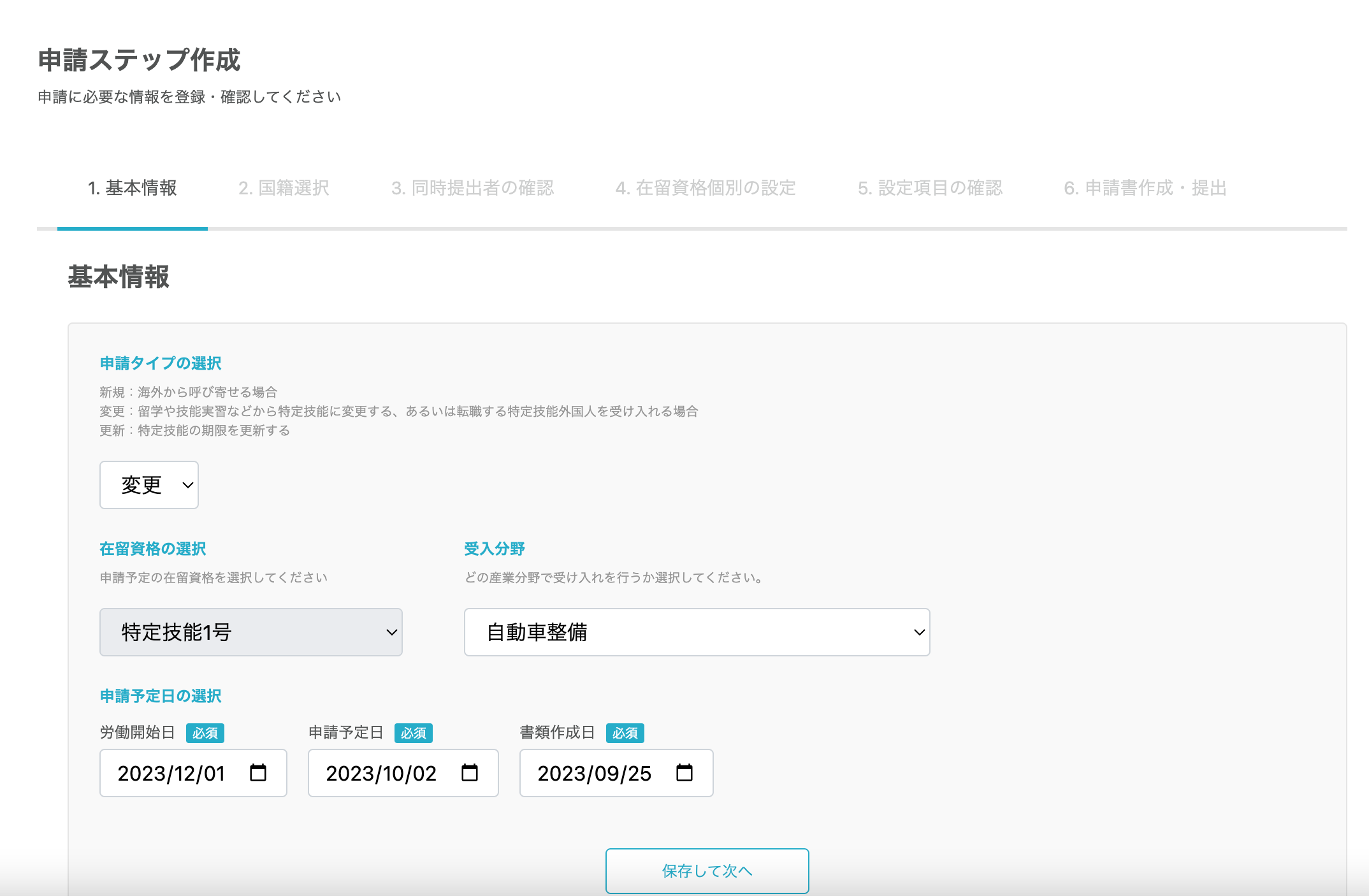Click the 2023/10/02 date input field

(x=381, y=773)
